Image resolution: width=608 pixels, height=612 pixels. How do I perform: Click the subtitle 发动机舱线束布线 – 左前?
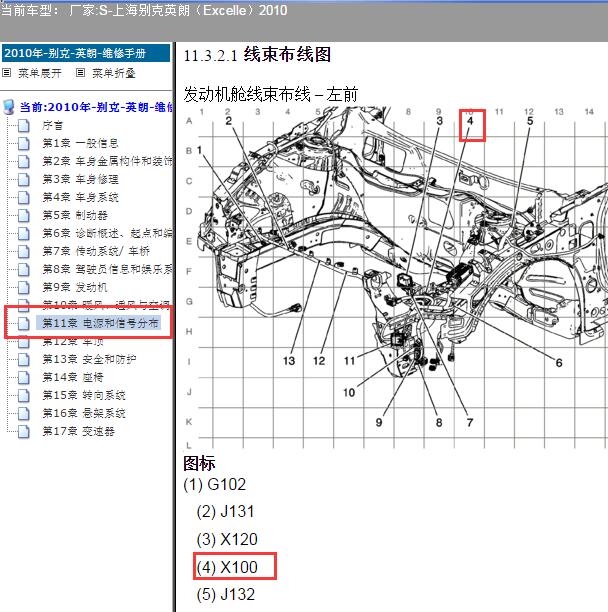coord(270,94)
